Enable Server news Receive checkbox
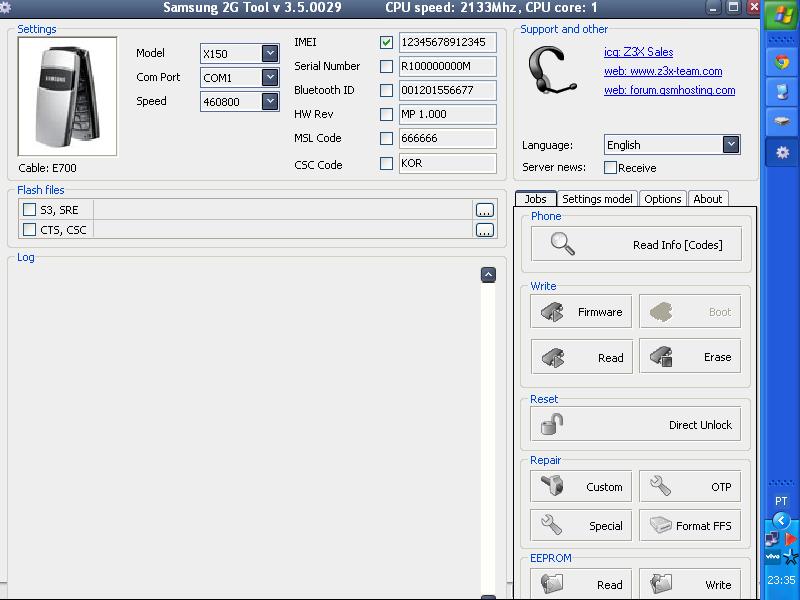800x600 pixels. (610, 168)
